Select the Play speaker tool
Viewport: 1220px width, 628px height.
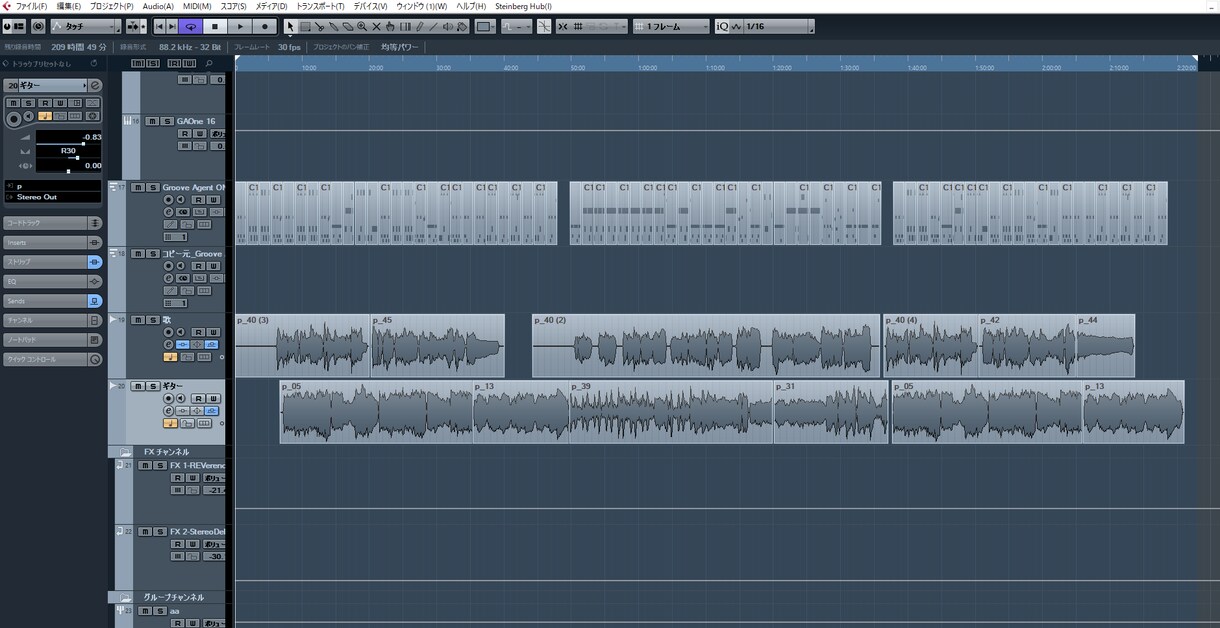[x=447, y=26]
